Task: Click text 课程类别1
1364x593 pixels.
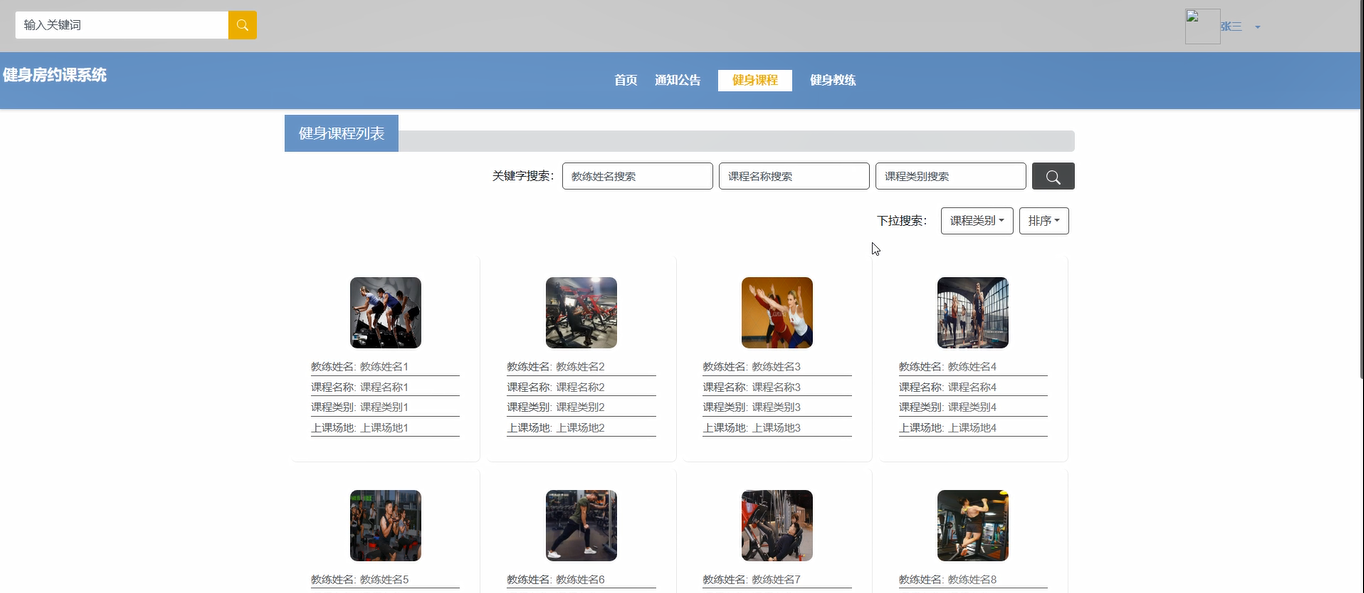Action: point(384,407)
